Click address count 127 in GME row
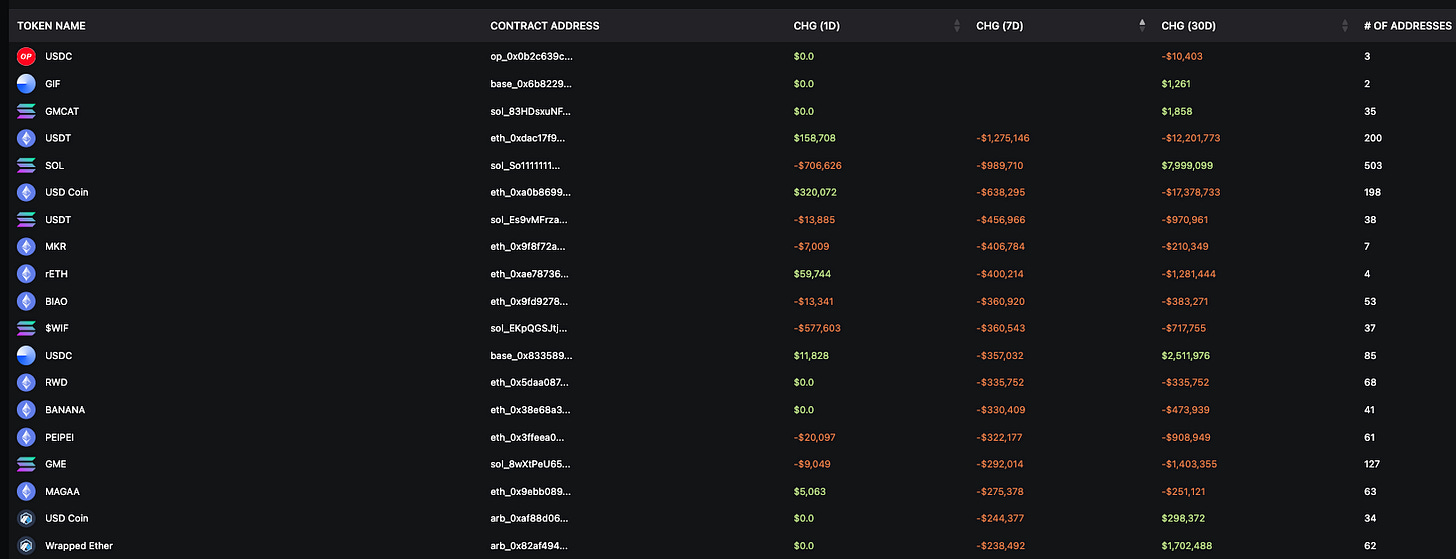Image resolution: width=1456 pixels, height=559 pixels. click(1371, 464)
